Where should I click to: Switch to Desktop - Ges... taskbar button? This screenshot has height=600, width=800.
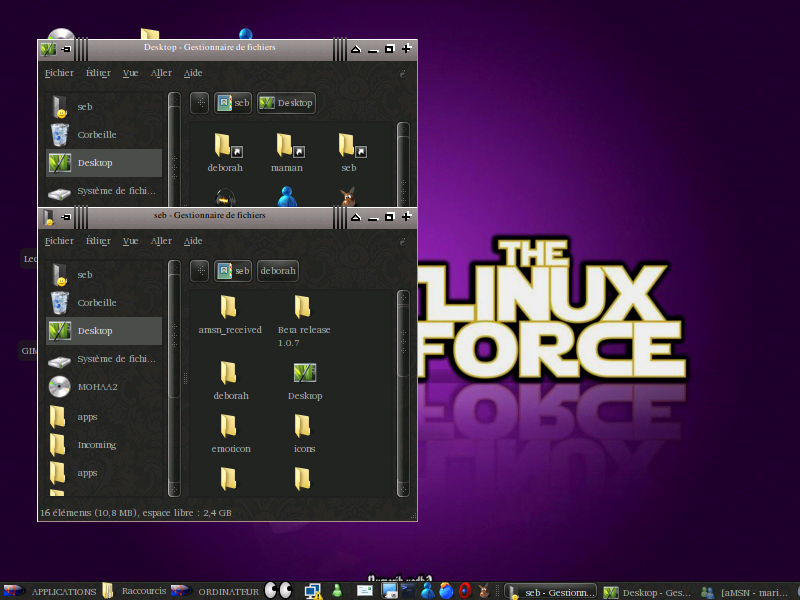coord(647,592)
